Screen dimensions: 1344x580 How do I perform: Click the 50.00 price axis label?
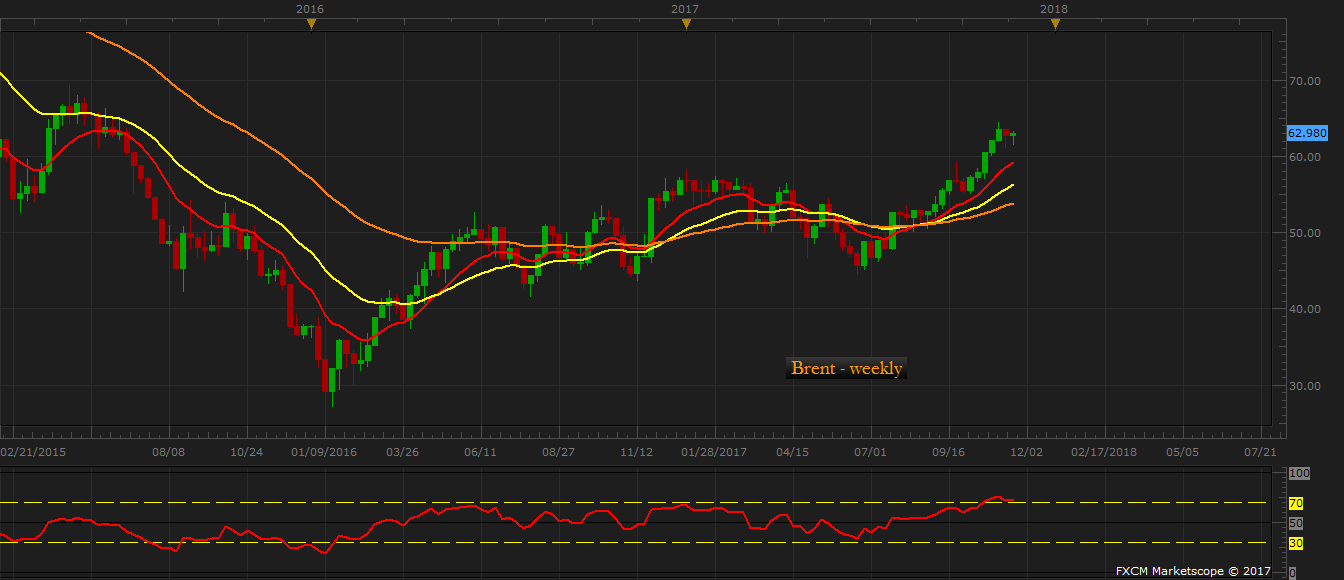(1303, 233)
